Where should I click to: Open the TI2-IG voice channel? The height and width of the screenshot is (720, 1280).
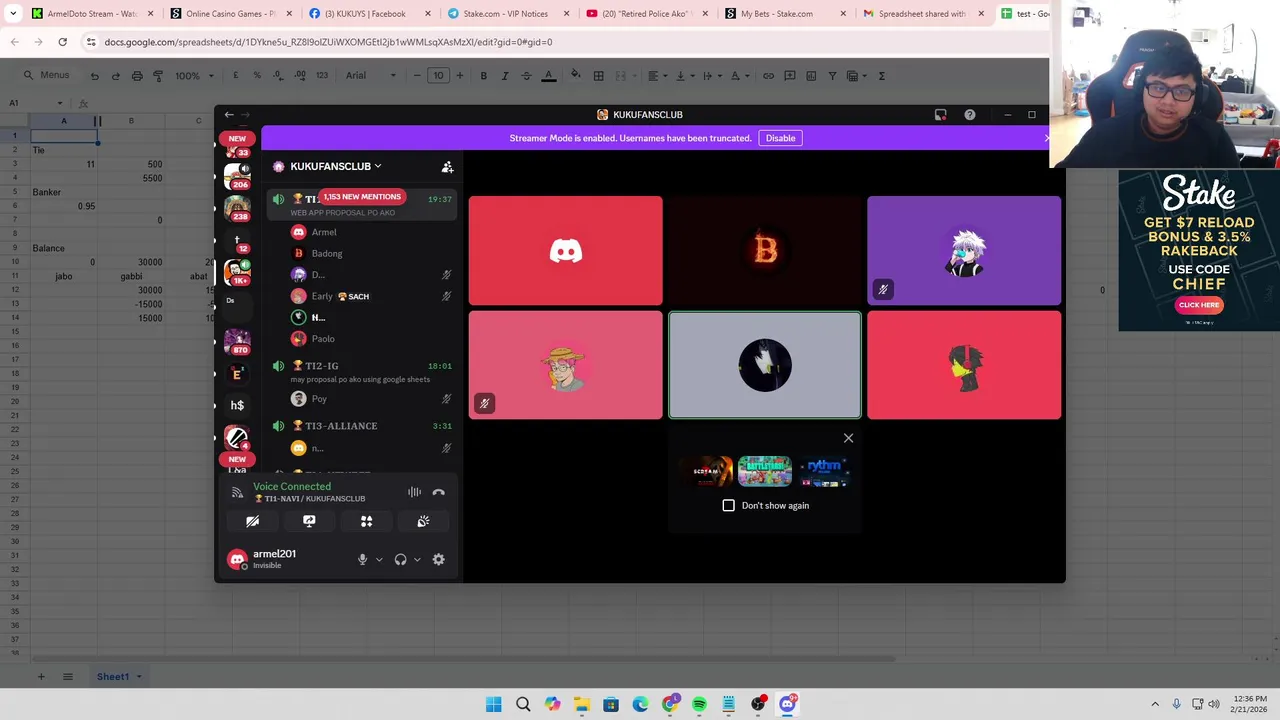point(321,366)
